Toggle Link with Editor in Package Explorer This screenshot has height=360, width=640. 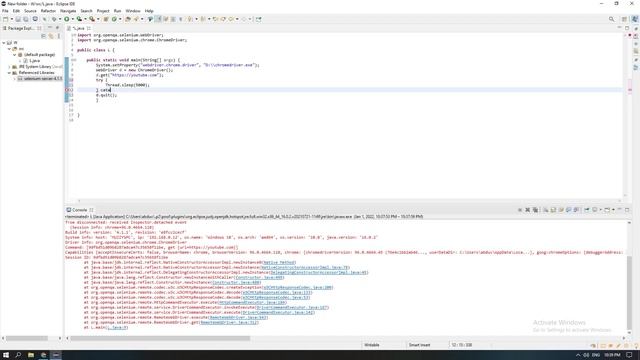51,36
